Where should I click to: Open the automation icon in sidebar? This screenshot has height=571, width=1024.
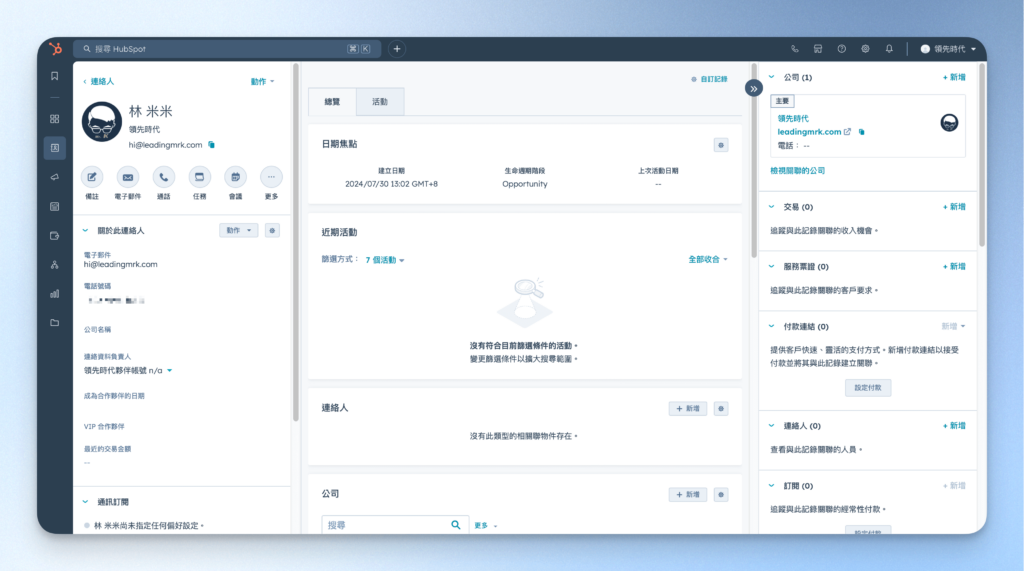click(x=55, y=265)
